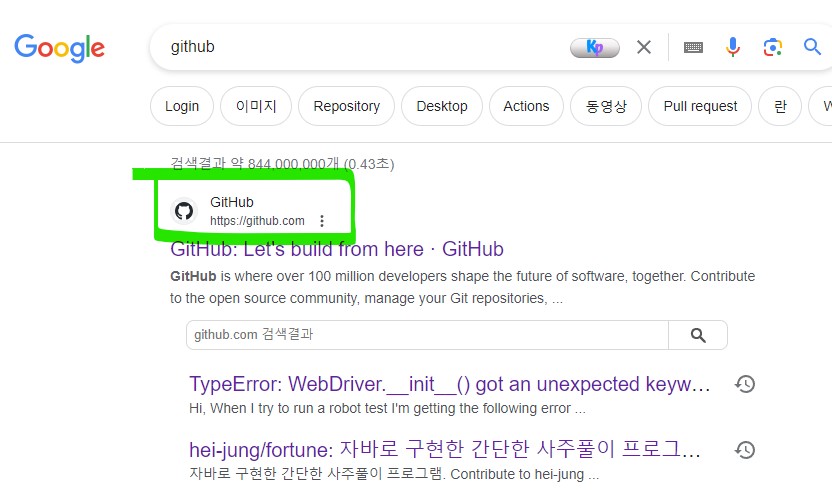Screen dimensions: 832x503
Task: Click the GitHub site name above URL
Action: click(x=232, y=202)
